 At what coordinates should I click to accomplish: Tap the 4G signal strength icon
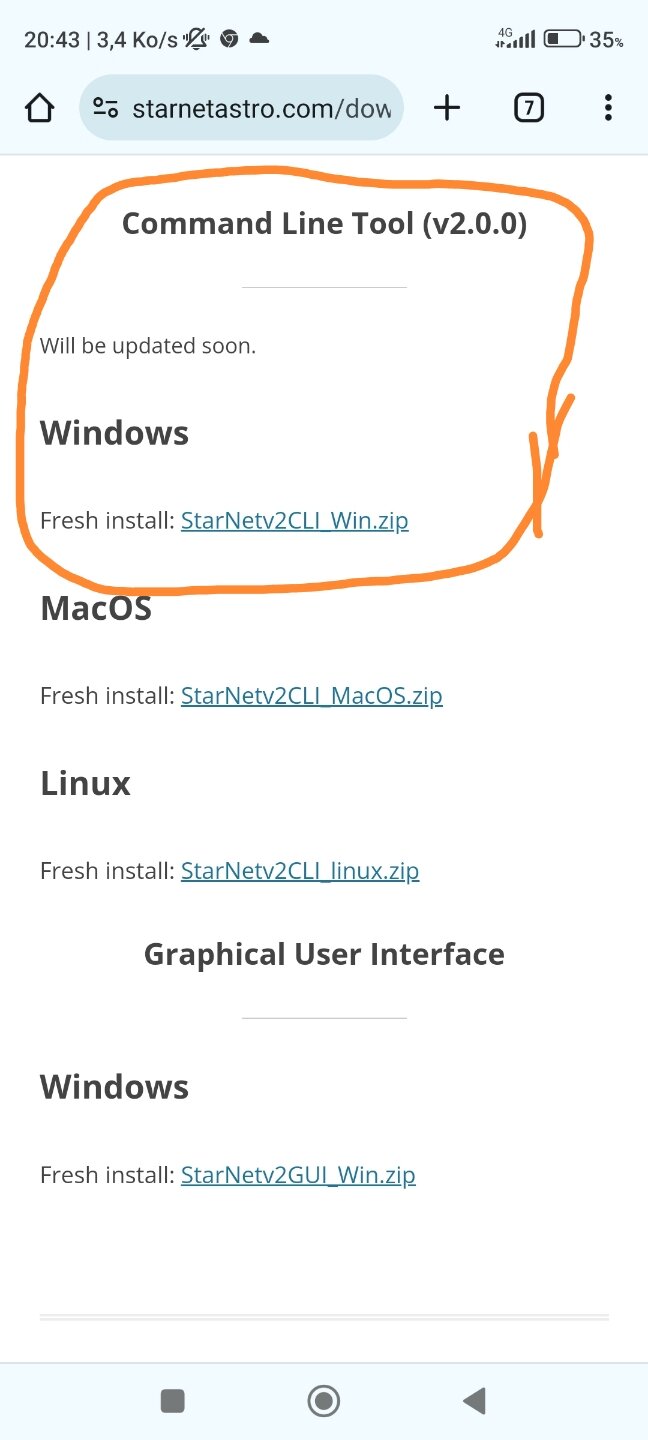[x=515, y=39]
